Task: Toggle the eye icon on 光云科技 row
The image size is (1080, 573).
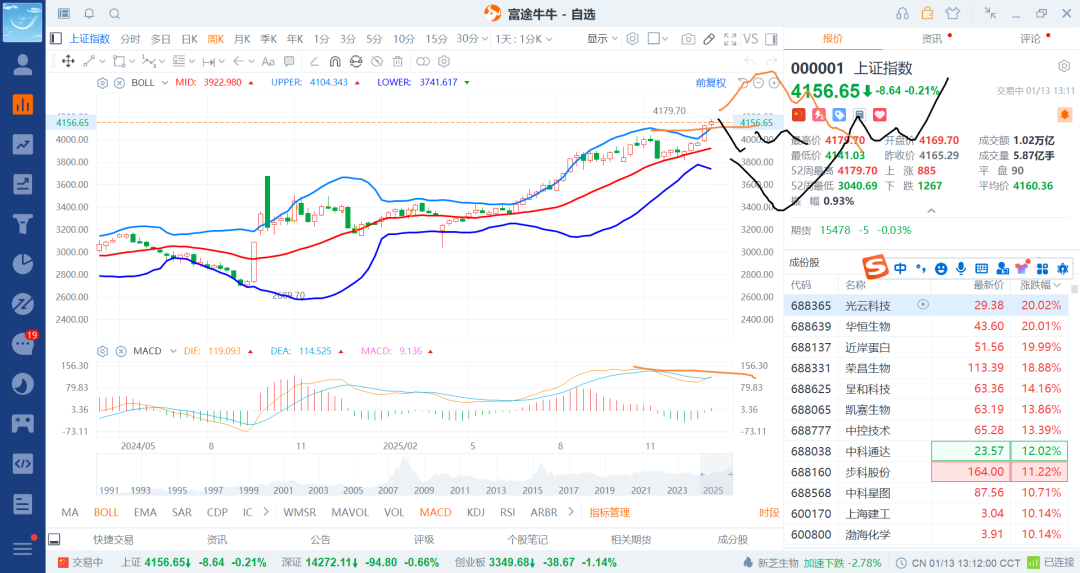Action: [923, 304]
